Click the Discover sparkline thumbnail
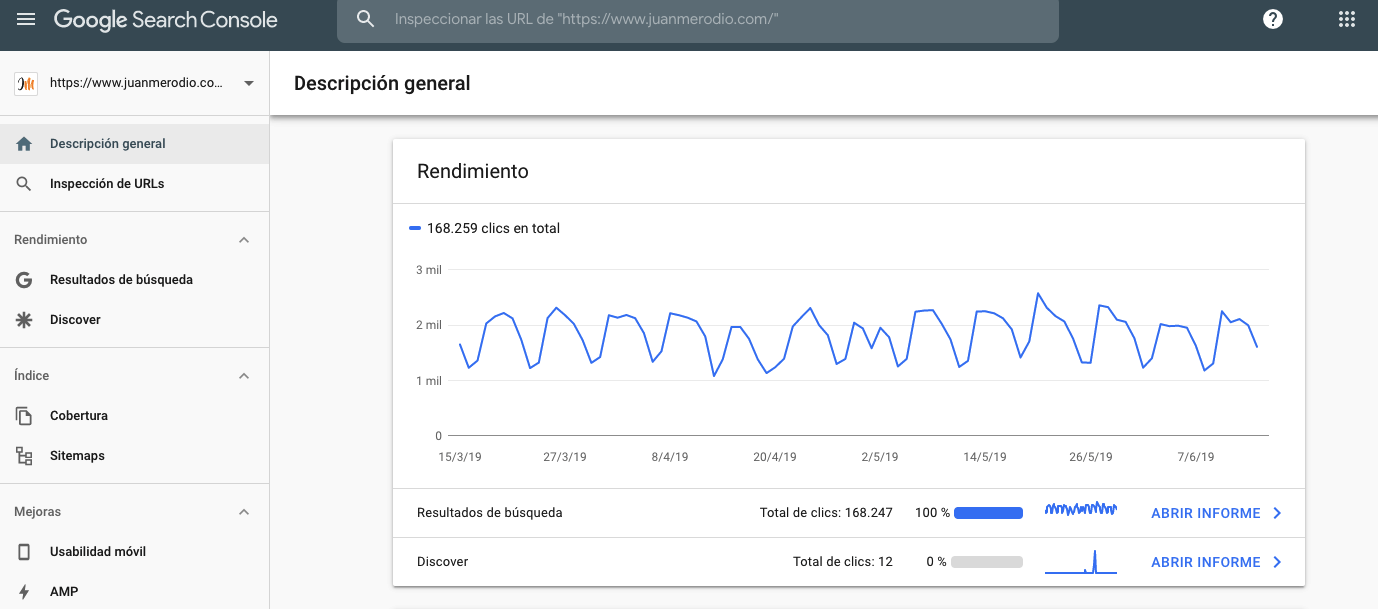 [1081, 562]
